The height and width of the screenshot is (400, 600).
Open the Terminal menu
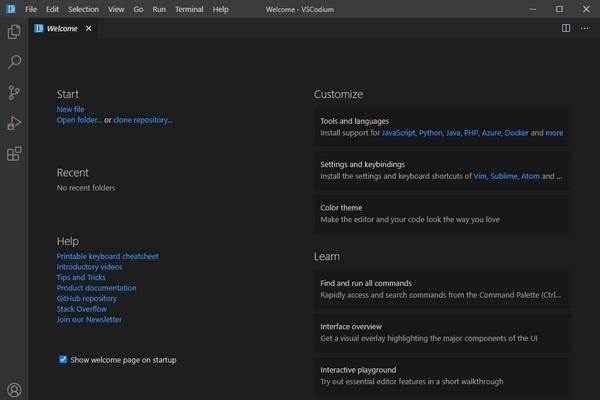[x=189, y=9]
